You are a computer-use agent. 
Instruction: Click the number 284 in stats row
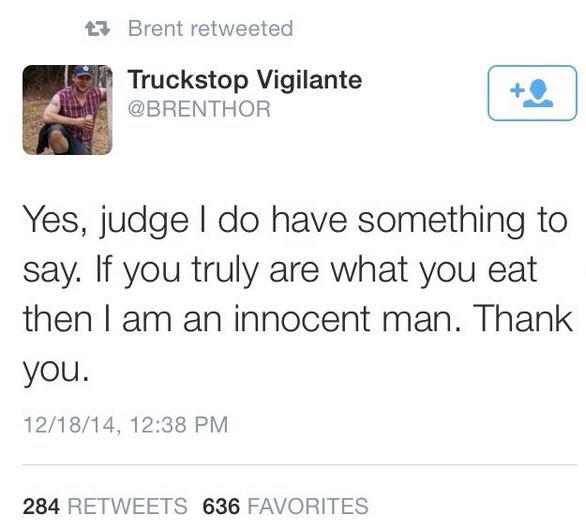(41, 506)
